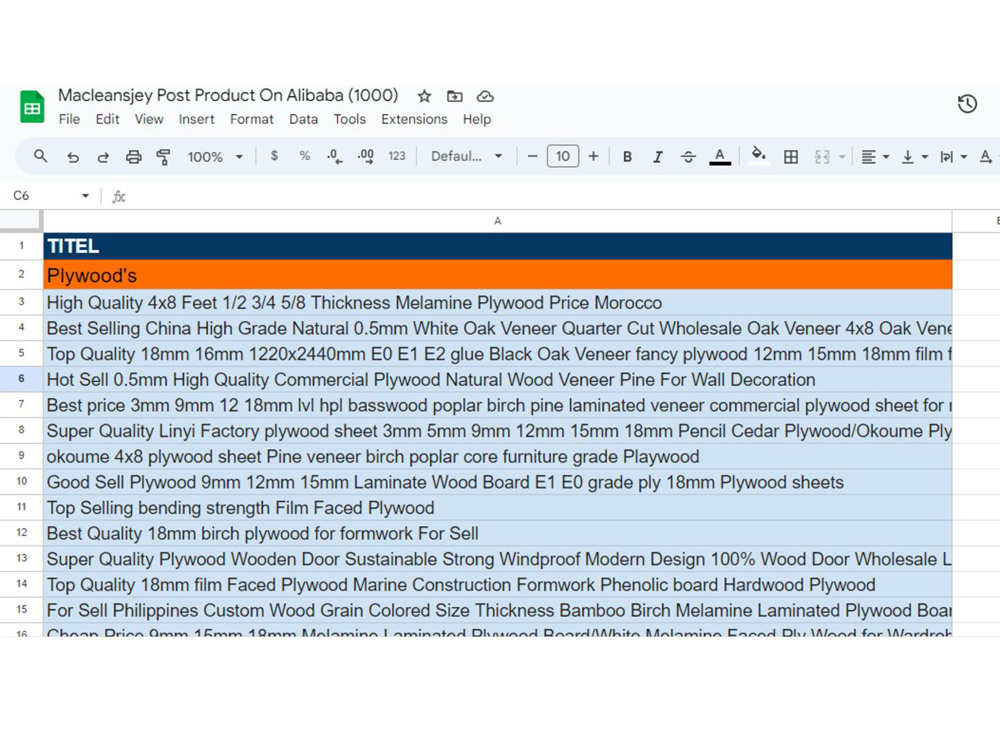Open the Tools menu
1000x750 pixels.
point(349,119)
